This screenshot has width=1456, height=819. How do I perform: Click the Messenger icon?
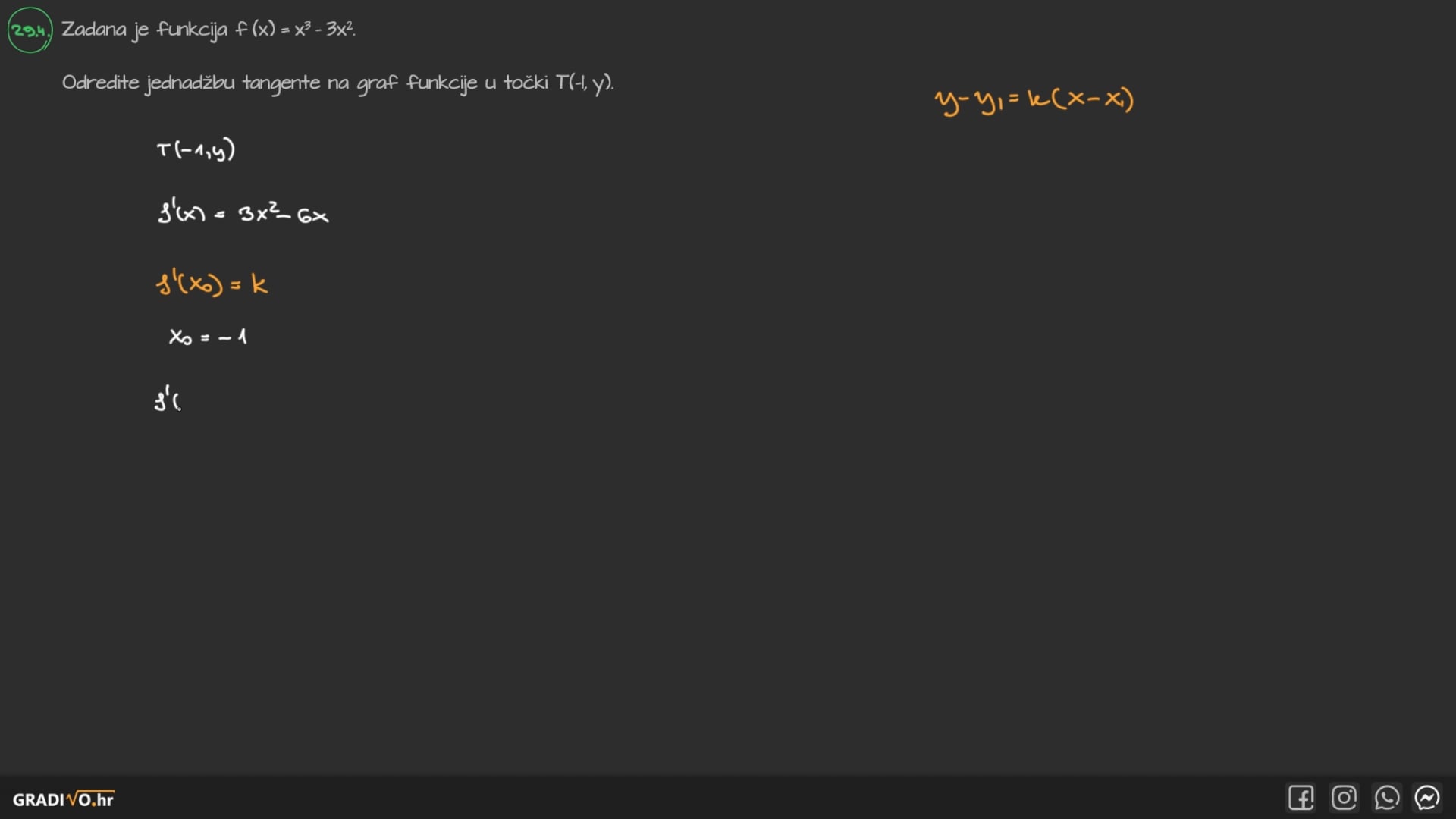[x=1427, y=798]
